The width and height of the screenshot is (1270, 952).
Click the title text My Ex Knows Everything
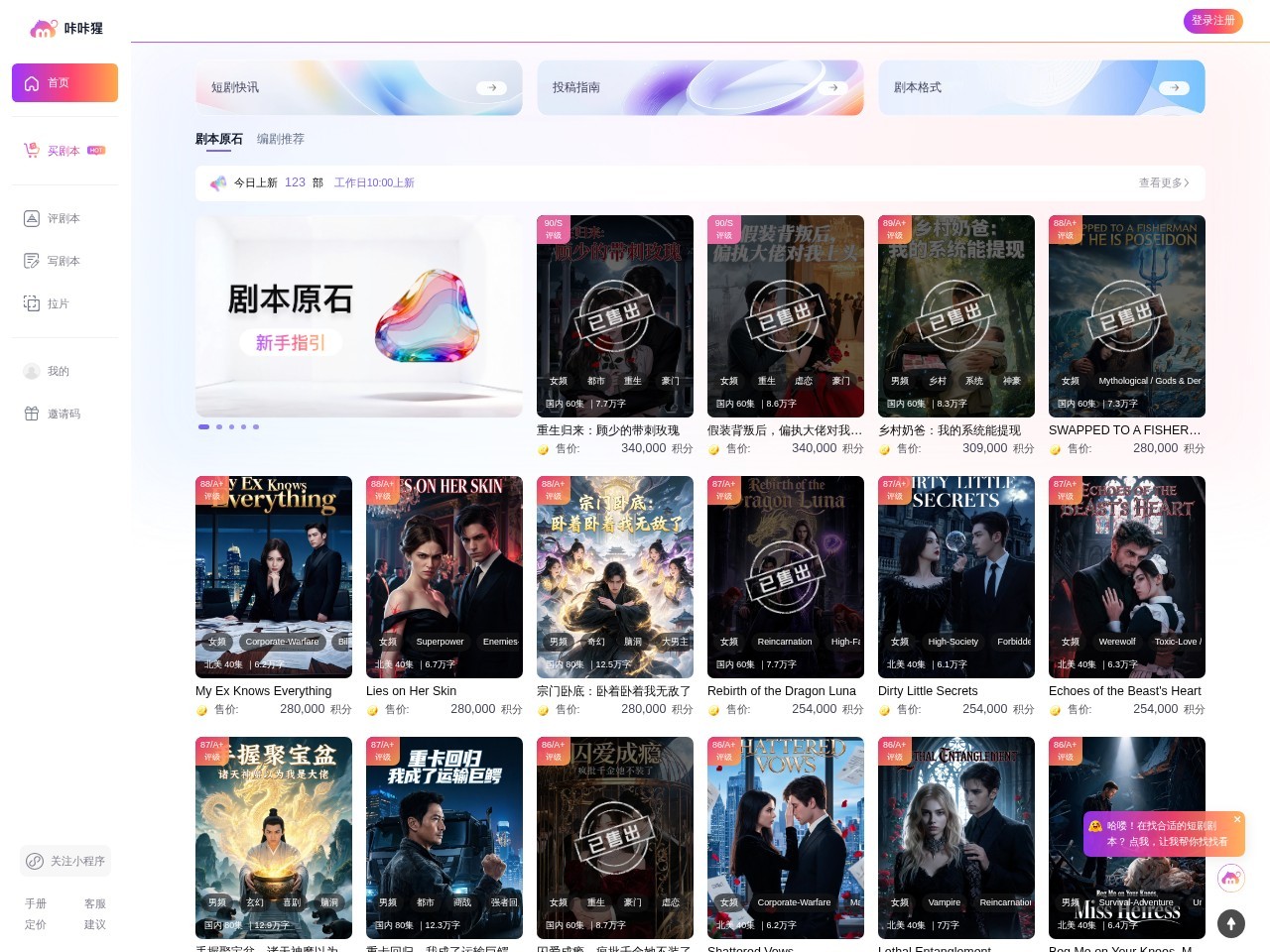coord(264,691)
